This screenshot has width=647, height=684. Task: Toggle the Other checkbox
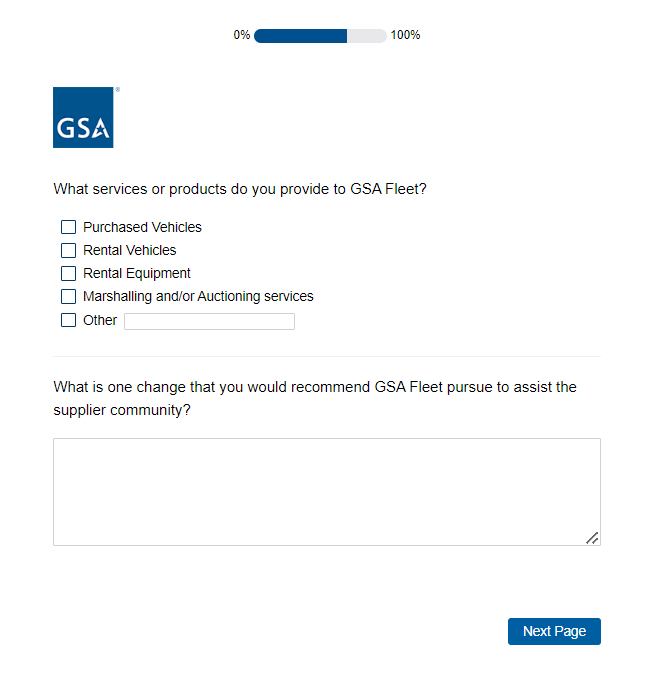click(x=69, y=320)
